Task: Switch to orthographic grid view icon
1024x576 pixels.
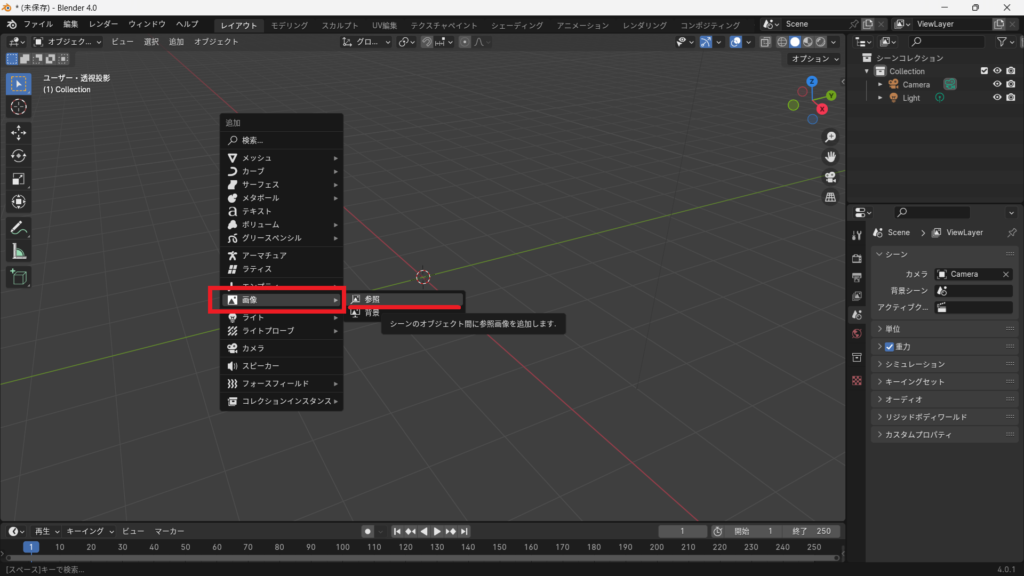Action: (x=830, y=197)
